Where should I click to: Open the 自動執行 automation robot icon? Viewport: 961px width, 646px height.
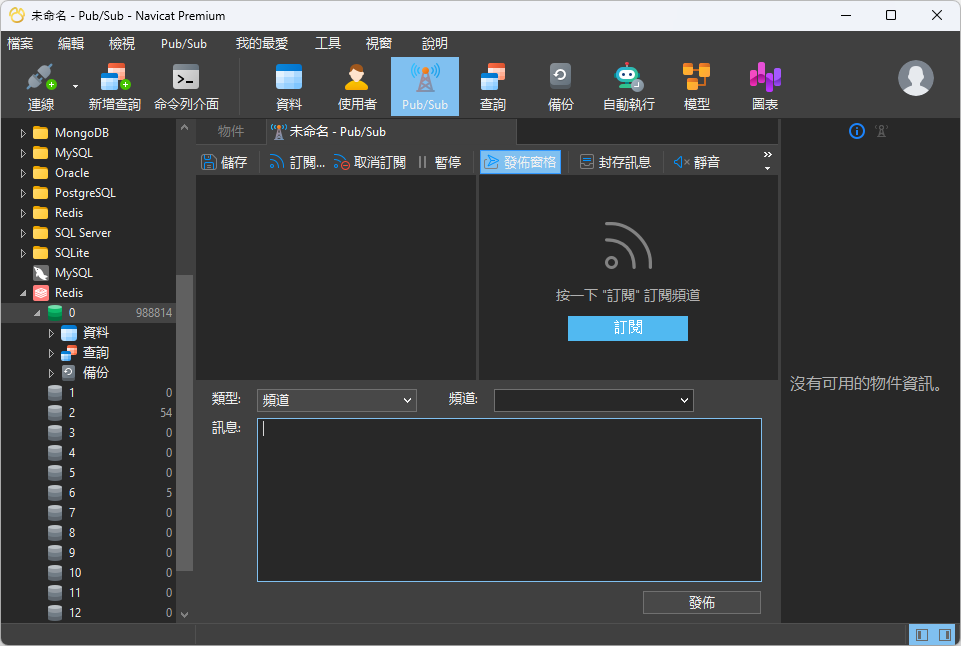tap(628, 86)
